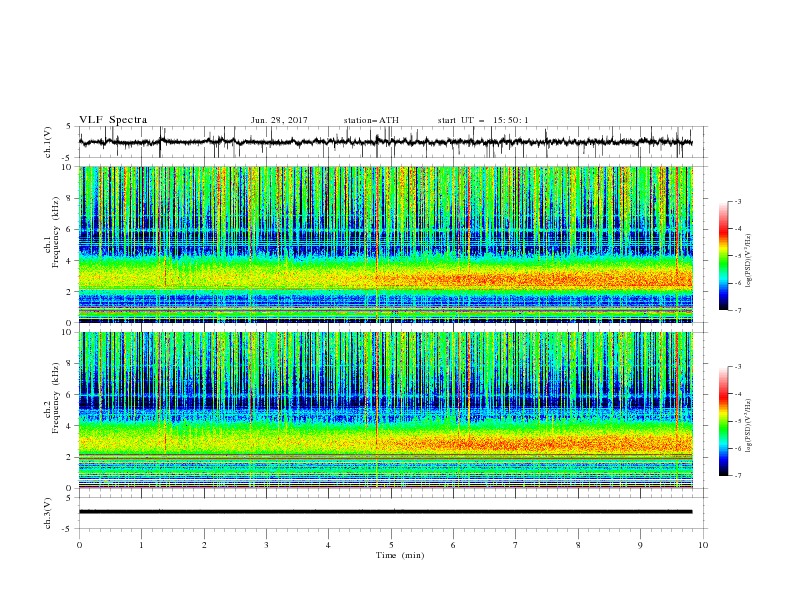This screenshot has width=792, height=612.
Task: Click the "-3" label on ch.1 color bar
Action: 738,201
